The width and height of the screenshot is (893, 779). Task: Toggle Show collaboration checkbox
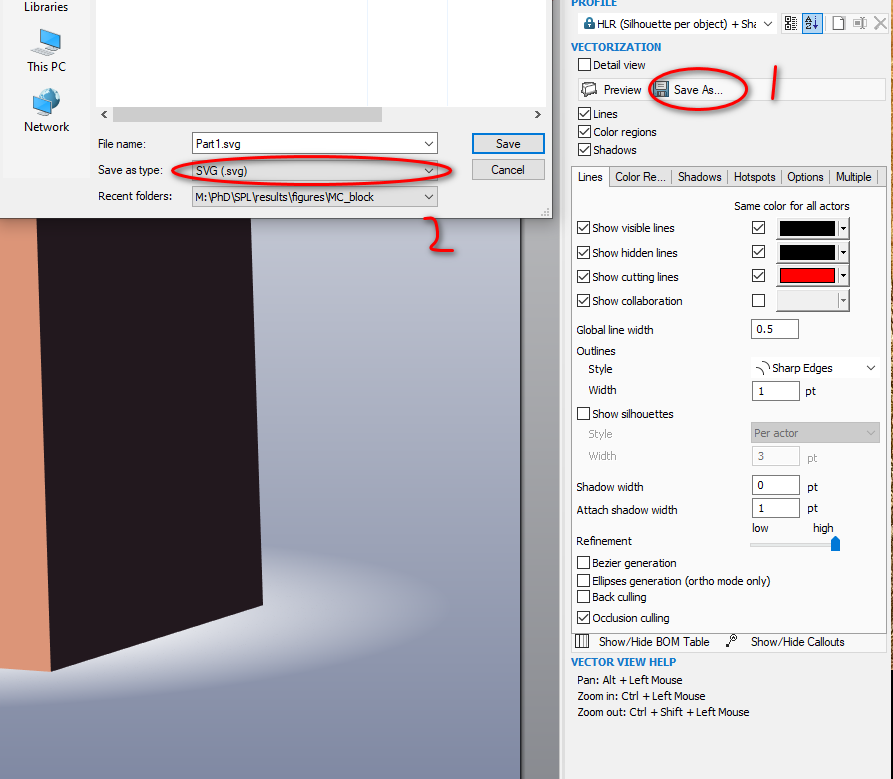(x=583, y=300)
